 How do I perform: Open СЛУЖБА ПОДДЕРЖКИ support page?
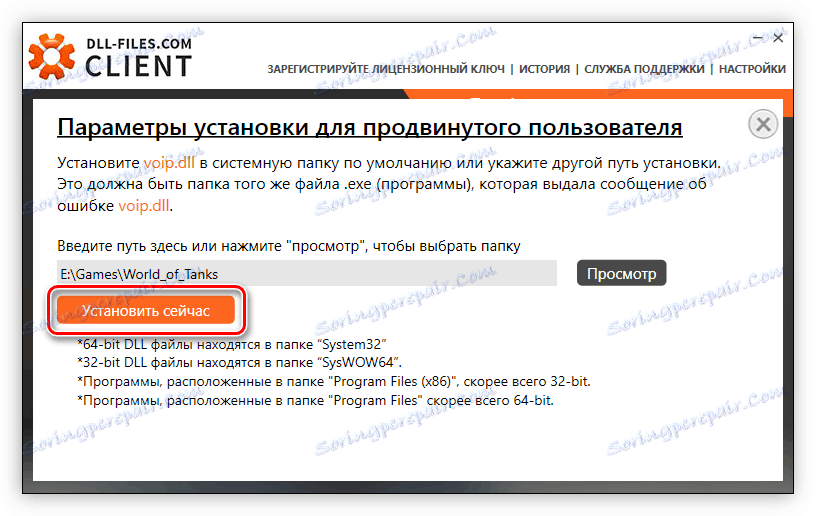644,69
